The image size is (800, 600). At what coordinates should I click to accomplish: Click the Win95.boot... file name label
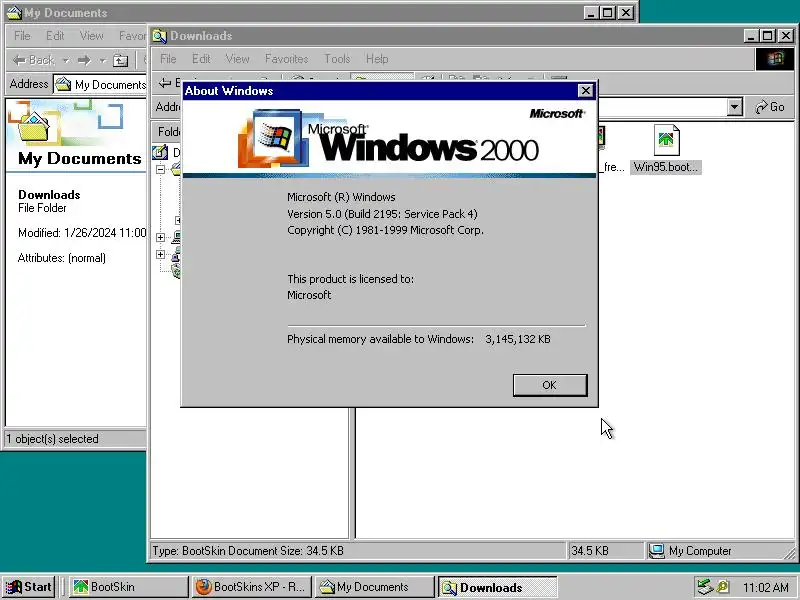coord(666,167)
